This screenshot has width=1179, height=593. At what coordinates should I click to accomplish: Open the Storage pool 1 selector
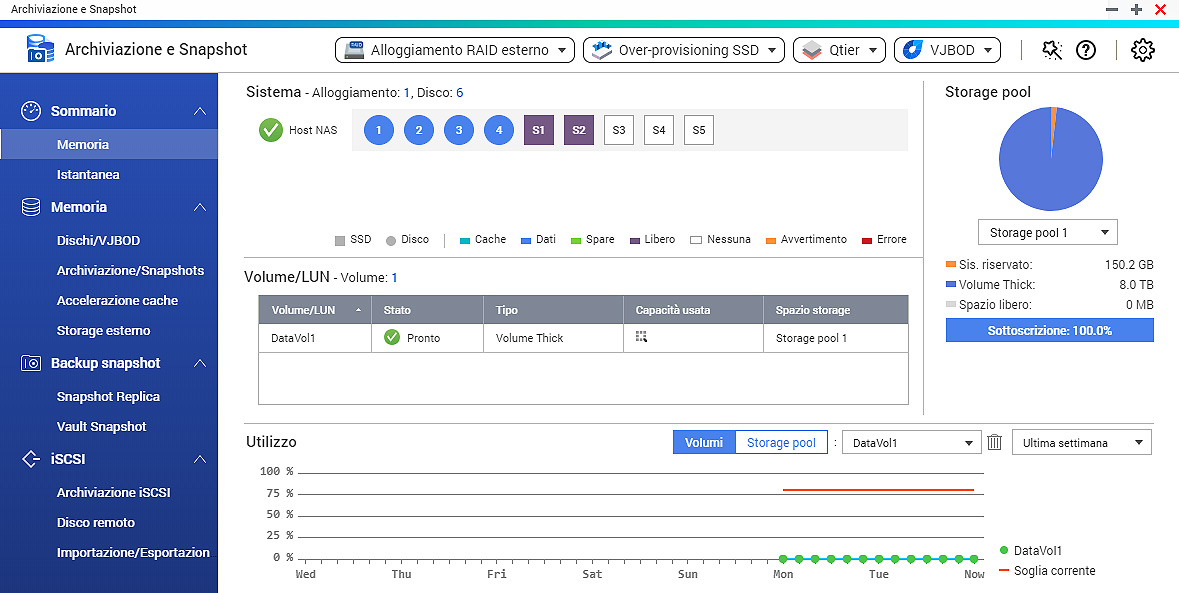click(x=1047, y=233)
